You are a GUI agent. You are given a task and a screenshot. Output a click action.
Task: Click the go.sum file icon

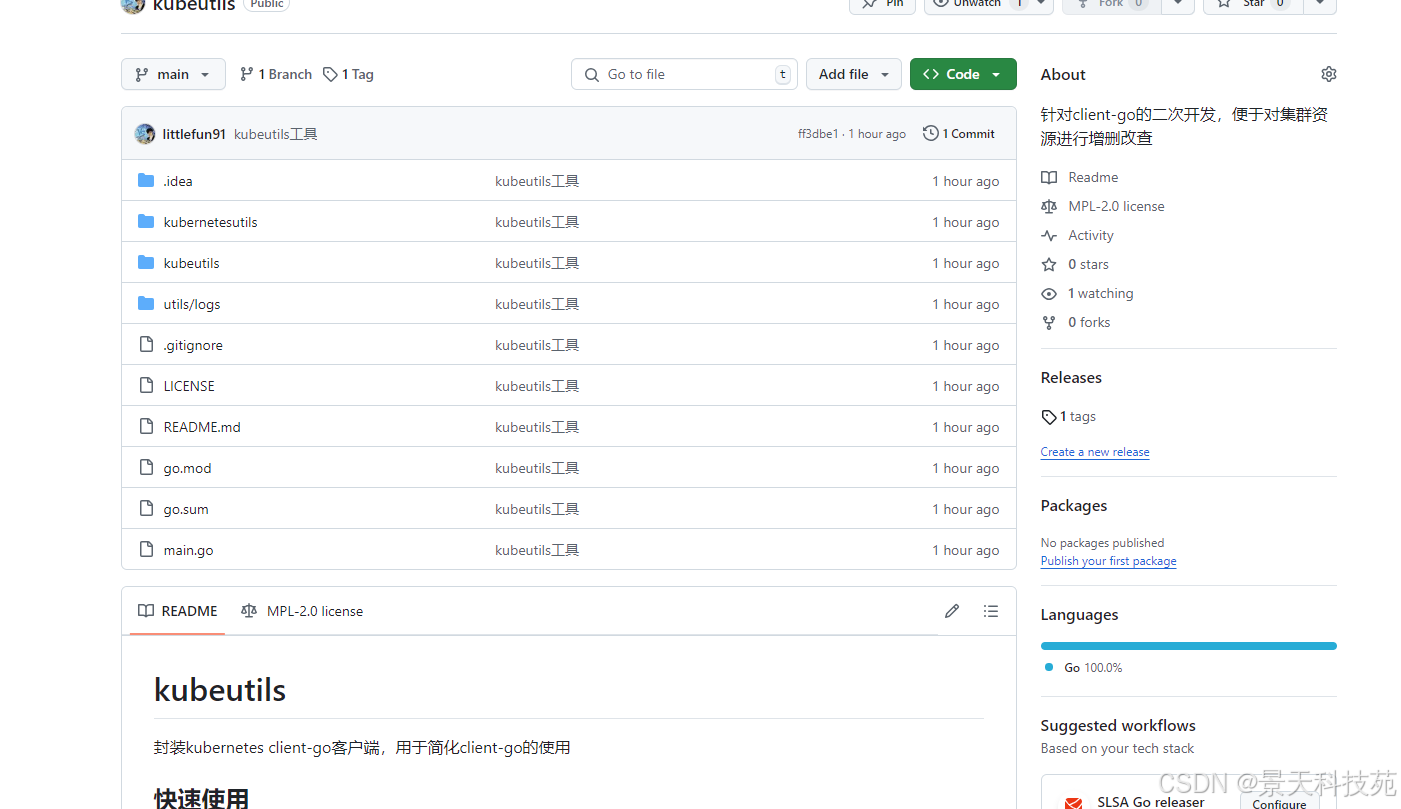[x=146, y=509]
